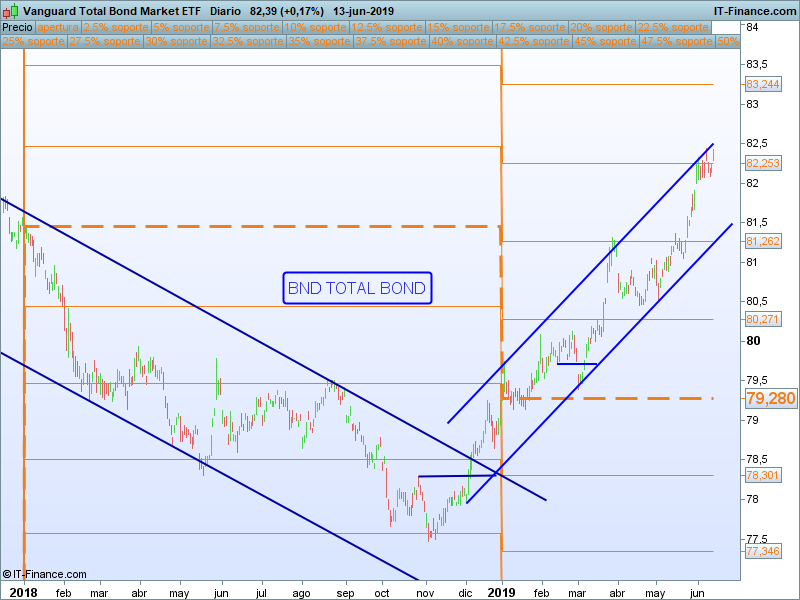Click the 40% soporte label
Screen dimensions: 800x600
pyautogui.click(x=462, y=41)
